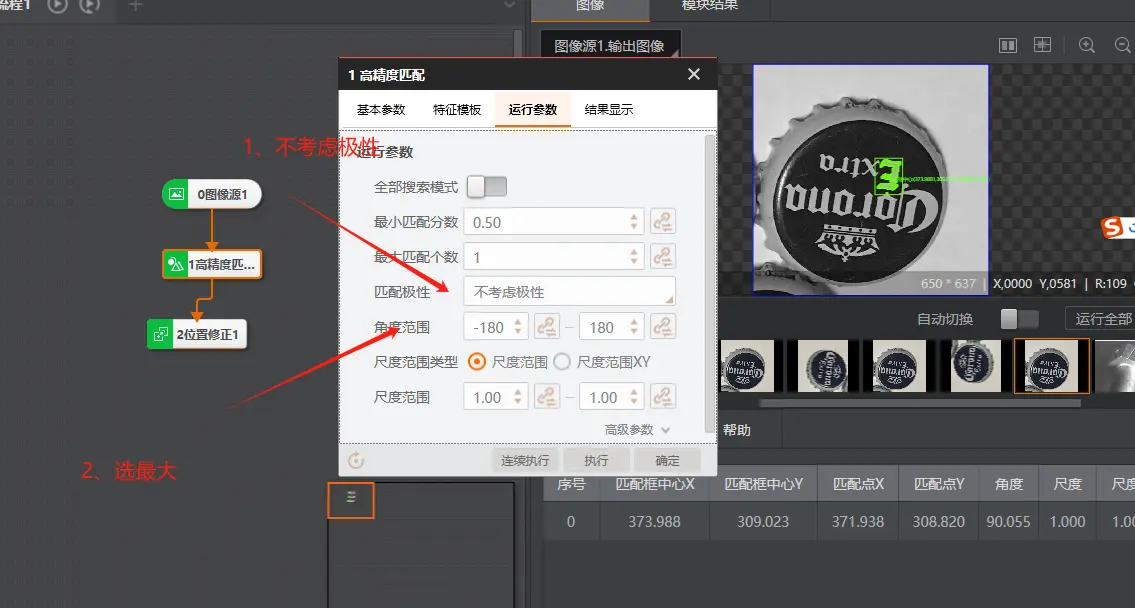This screenshot has width=1135, height=608.
Task: Click stepper arrows of the 180 angle field
Action: point(634,326)
